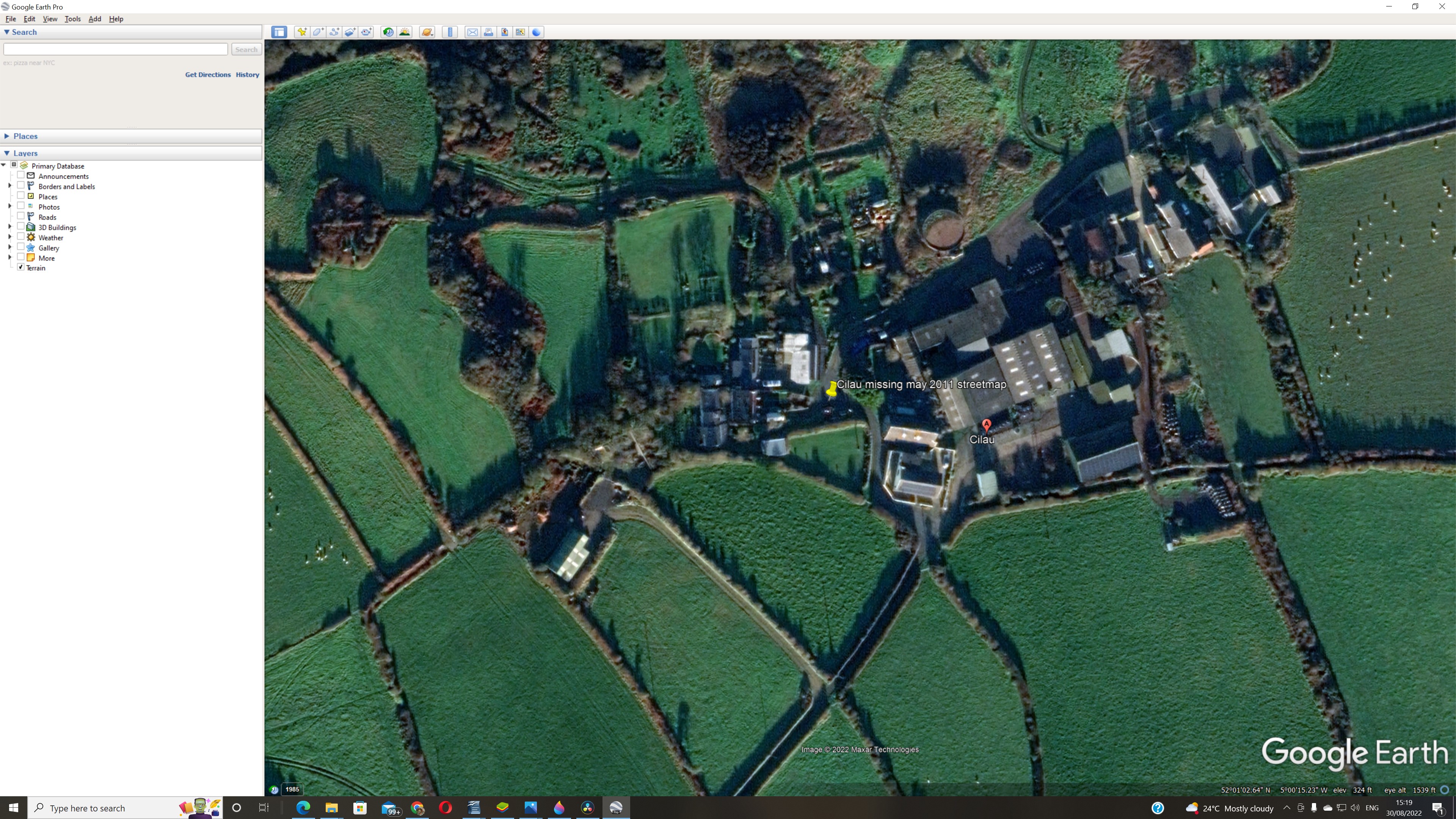Open historical imagery clock tool
Image resolution: width=1456 pixels, height=819 pixels.
coord(388,32)
